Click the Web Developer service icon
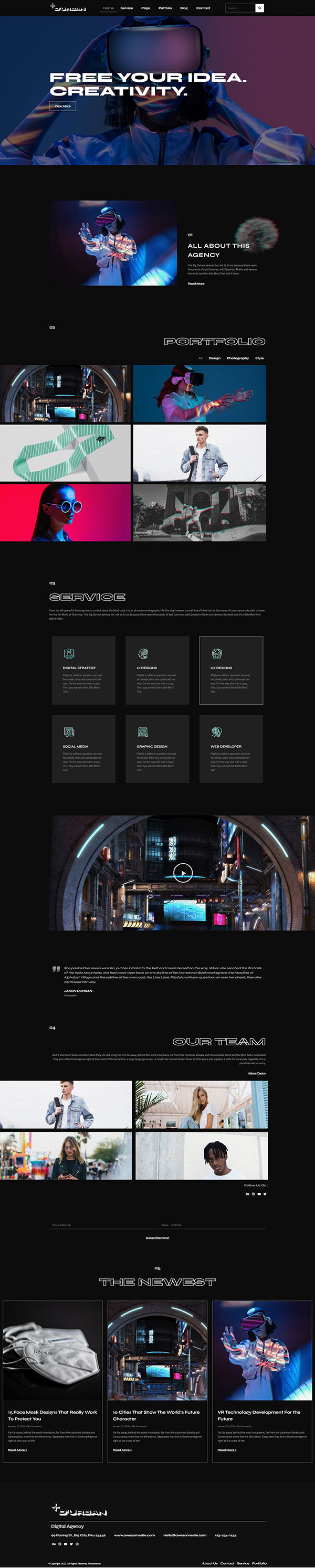The width and height of the screenshot is (315, 1568). click(216, 732)
